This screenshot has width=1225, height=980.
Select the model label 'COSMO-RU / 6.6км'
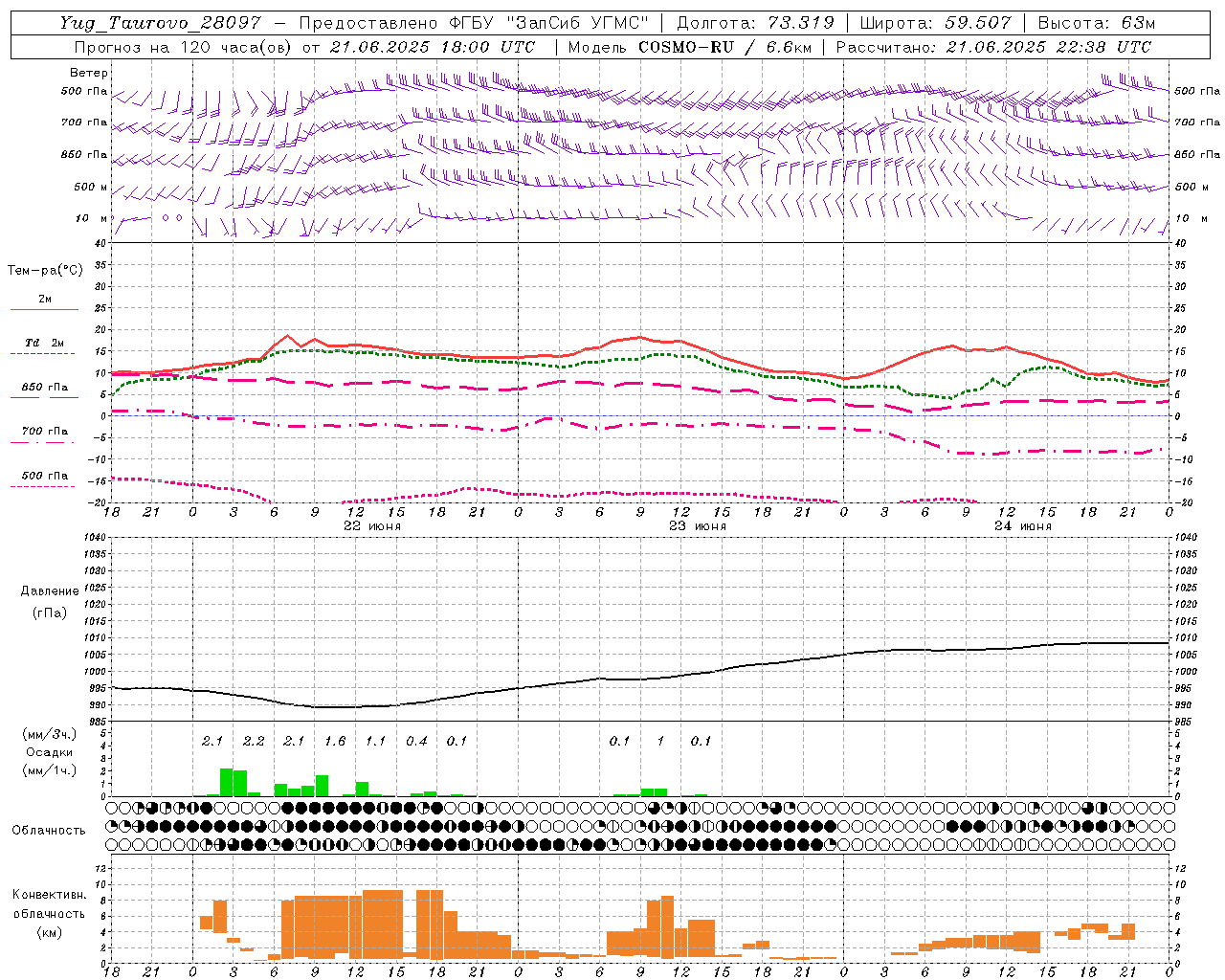724,47
